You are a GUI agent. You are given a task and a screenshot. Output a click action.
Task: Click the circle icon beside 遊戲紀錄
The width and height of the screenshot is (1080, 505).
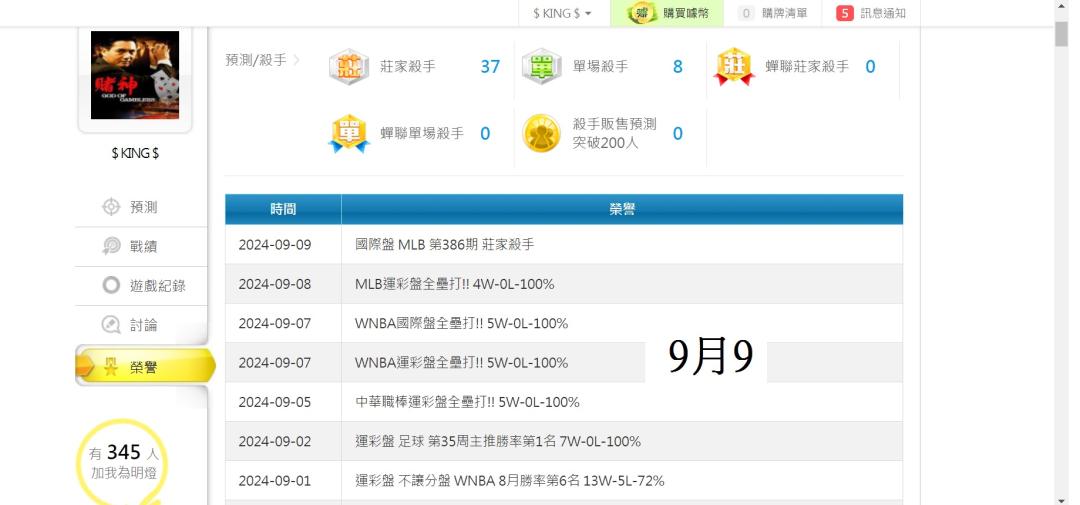point(111,285)
